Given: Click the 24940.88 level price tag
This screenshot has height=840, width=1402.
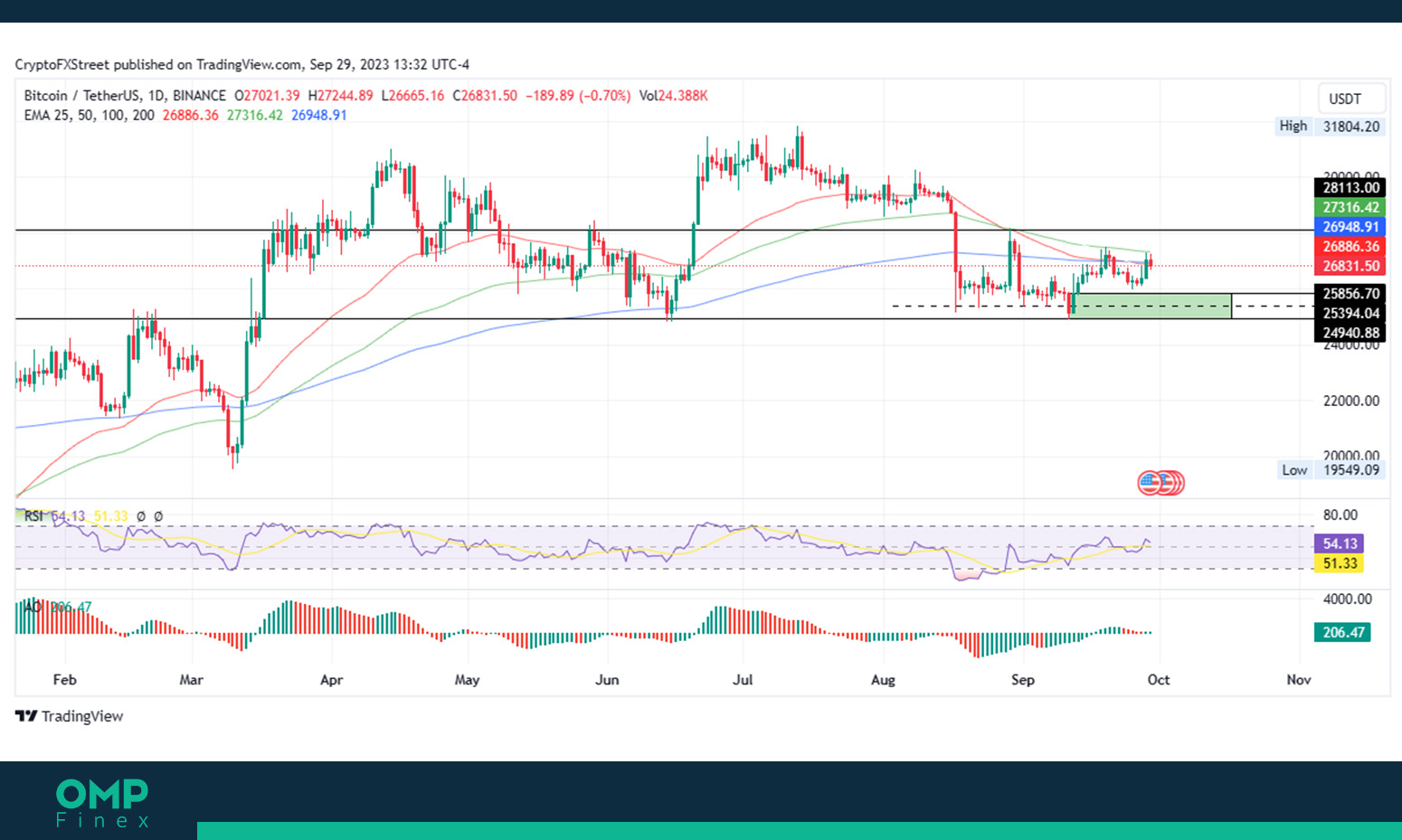Looking at the screenshot, I should [x=1350, y=333].
